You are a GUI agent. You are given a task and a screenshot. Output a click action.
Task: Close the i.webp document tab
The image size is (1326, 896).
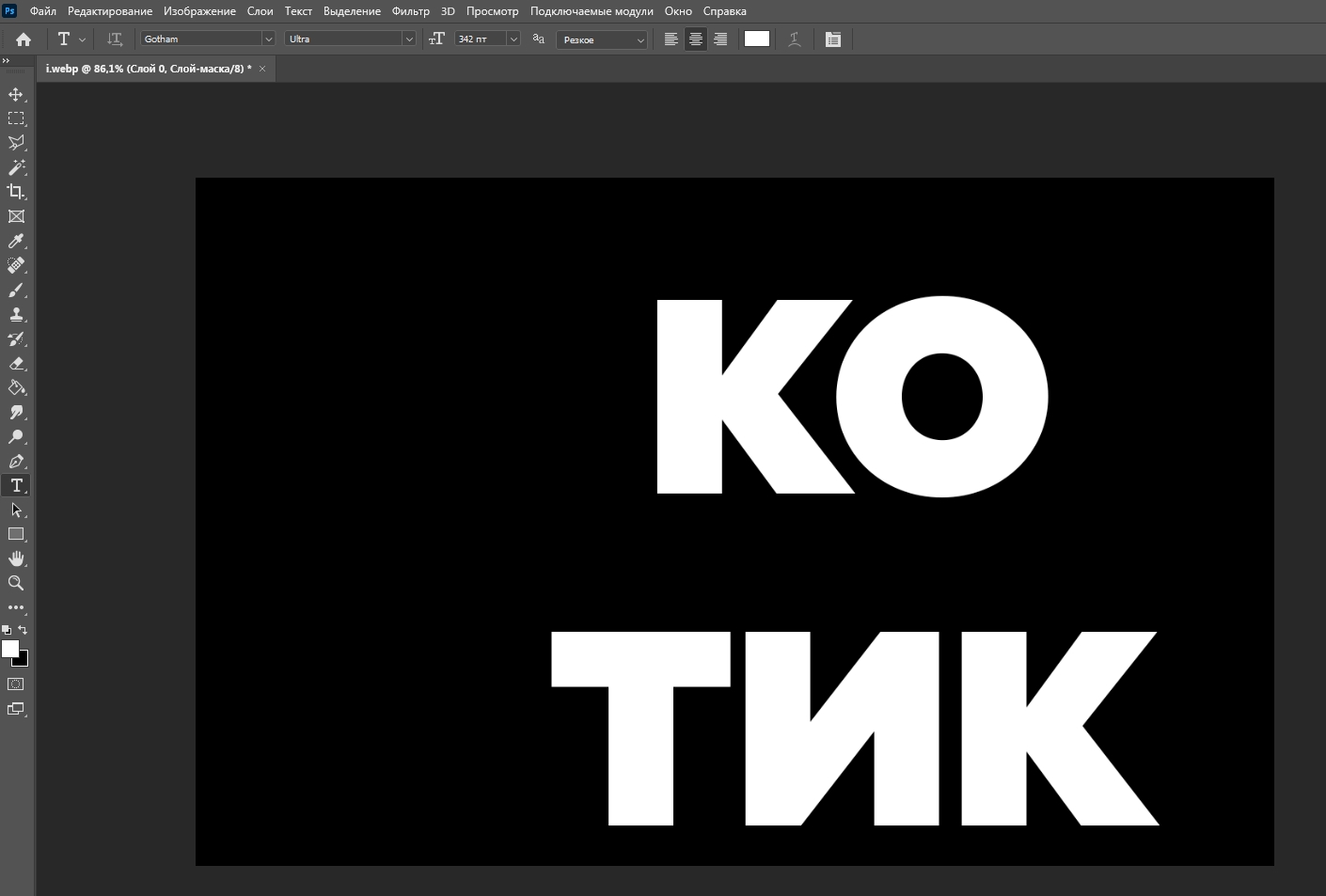(x=262, y=69)
